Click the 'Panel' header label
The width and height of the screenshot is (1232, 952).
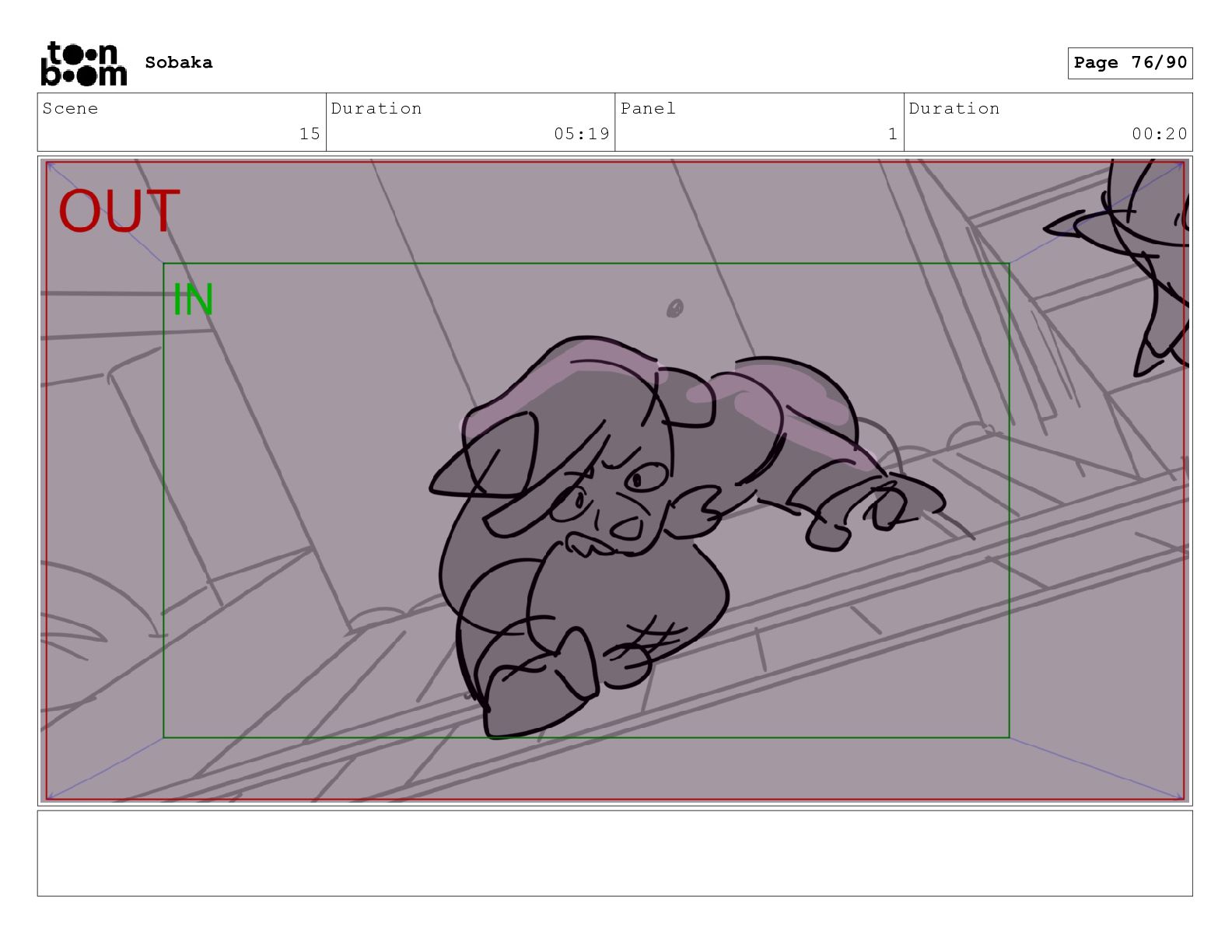648,108
